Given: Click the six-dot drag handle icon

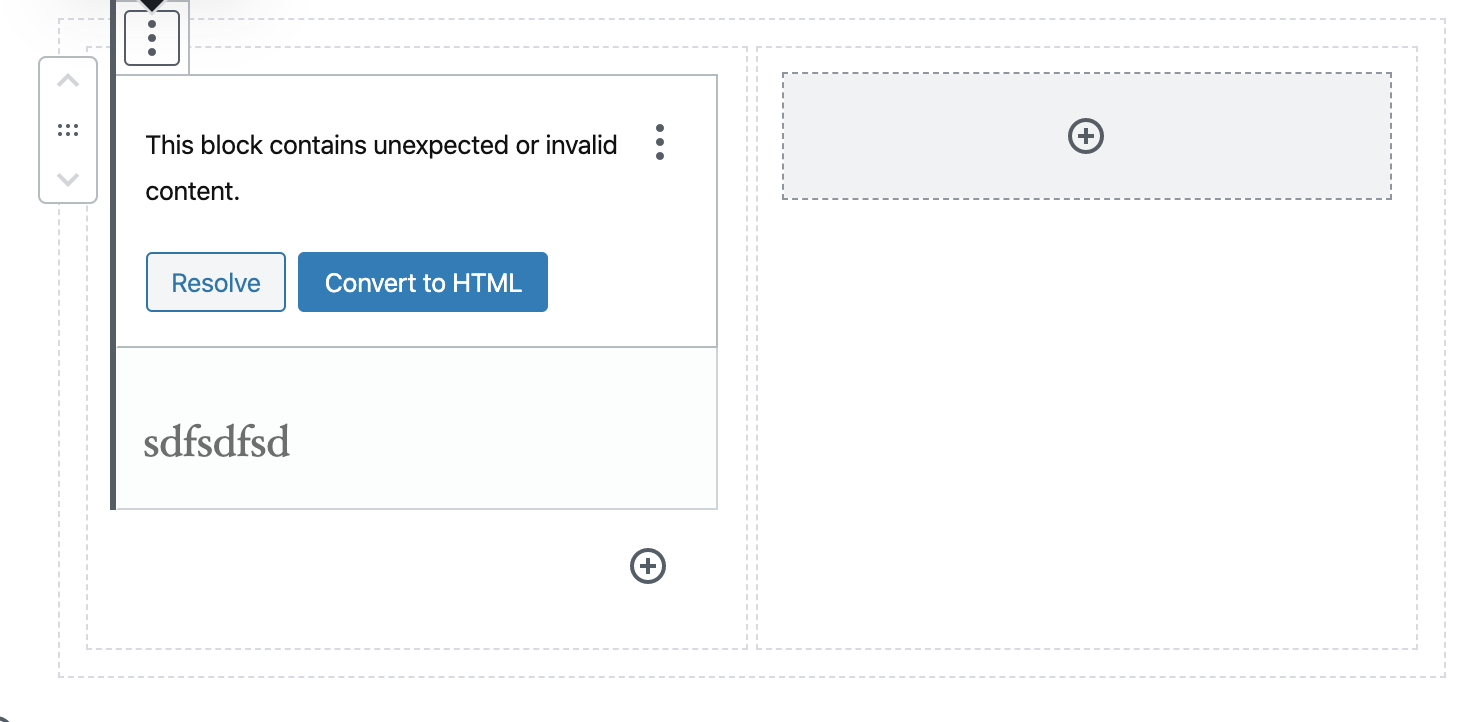Looking at the screenshot, I should point(68,129).
